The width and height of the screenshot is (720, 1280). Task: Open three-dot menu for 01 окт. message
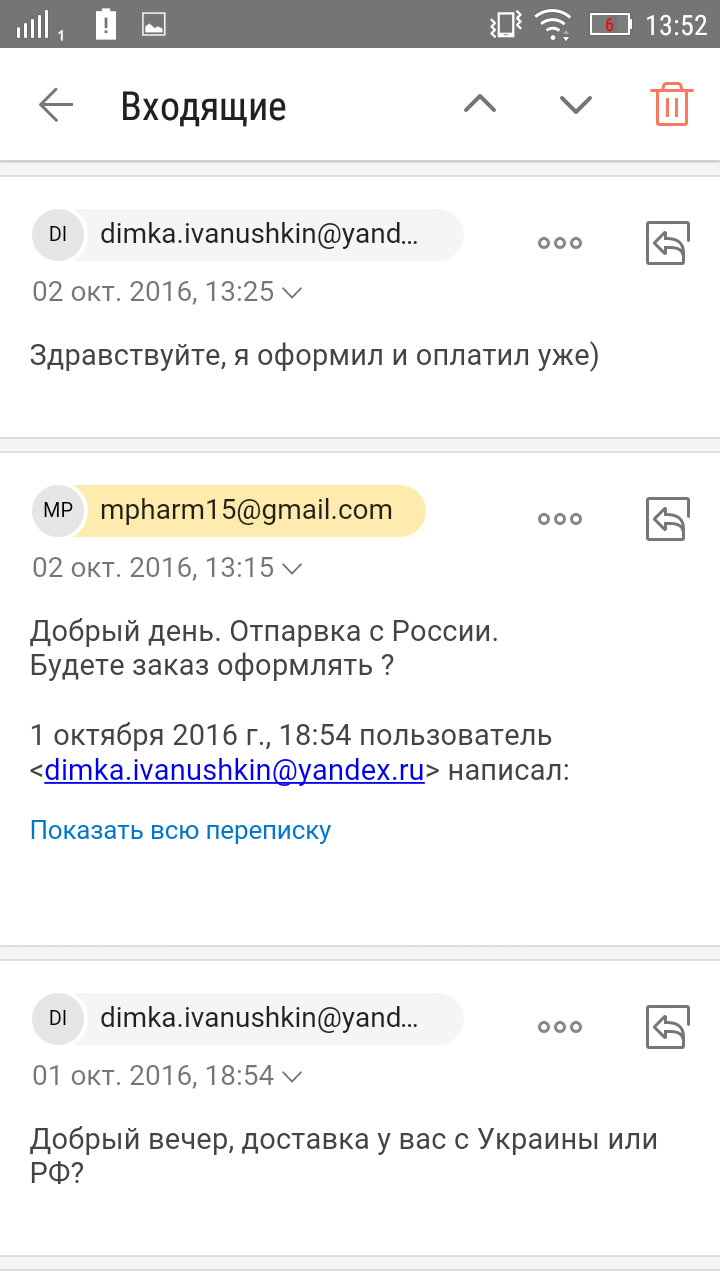pos(560,1026)
